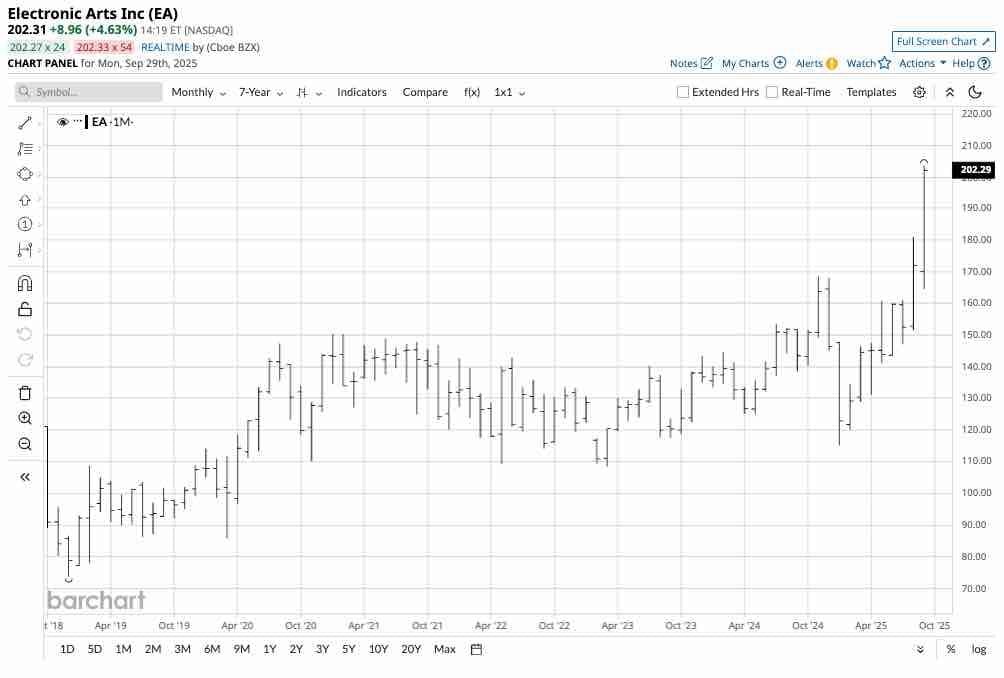This screenshot has height=678, width=1004.
Task: Select the 5Y time range
Action: 348,649
